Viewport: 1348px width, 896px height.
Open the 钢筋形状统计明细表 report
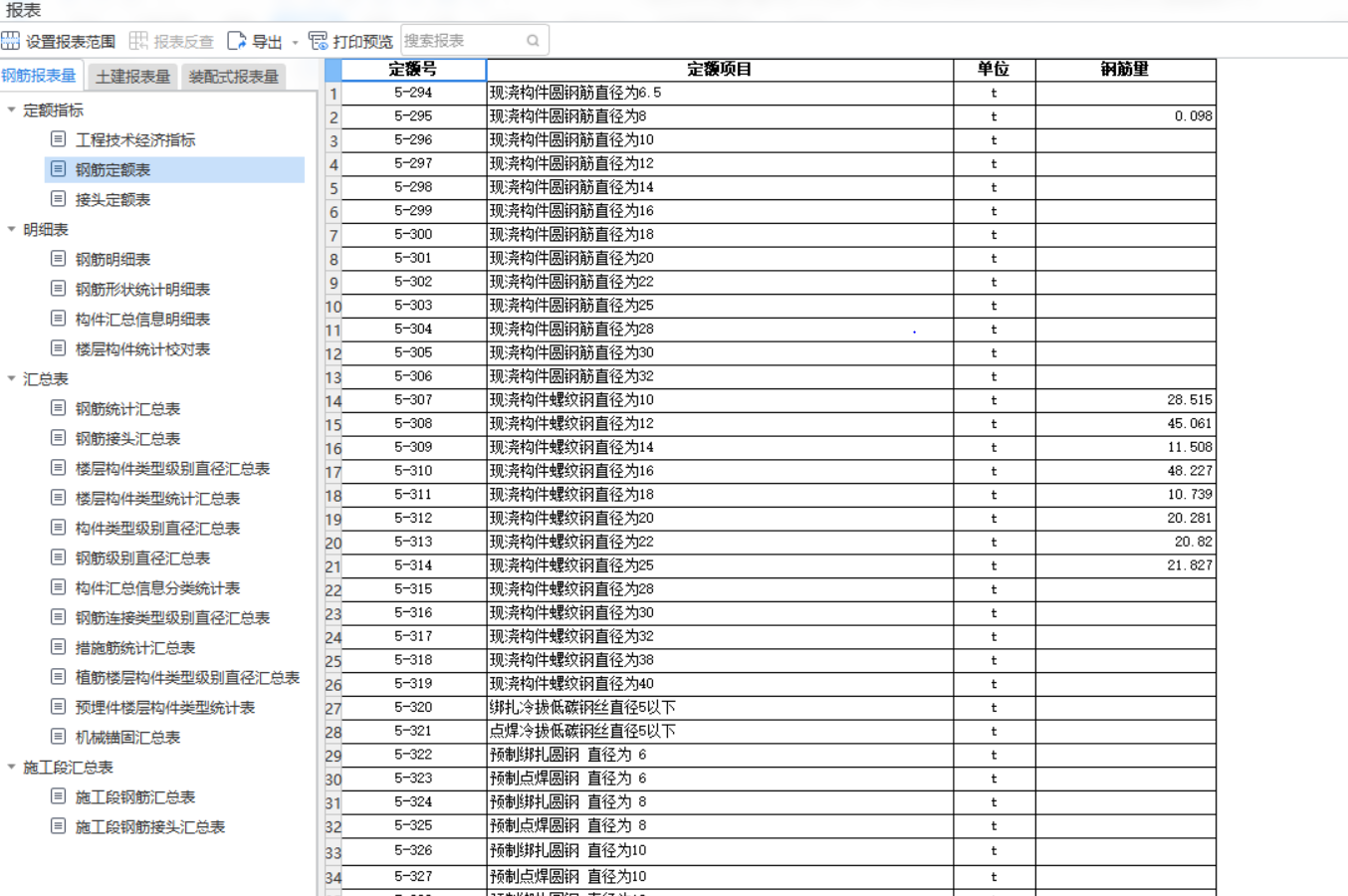[x=143, y=290]
